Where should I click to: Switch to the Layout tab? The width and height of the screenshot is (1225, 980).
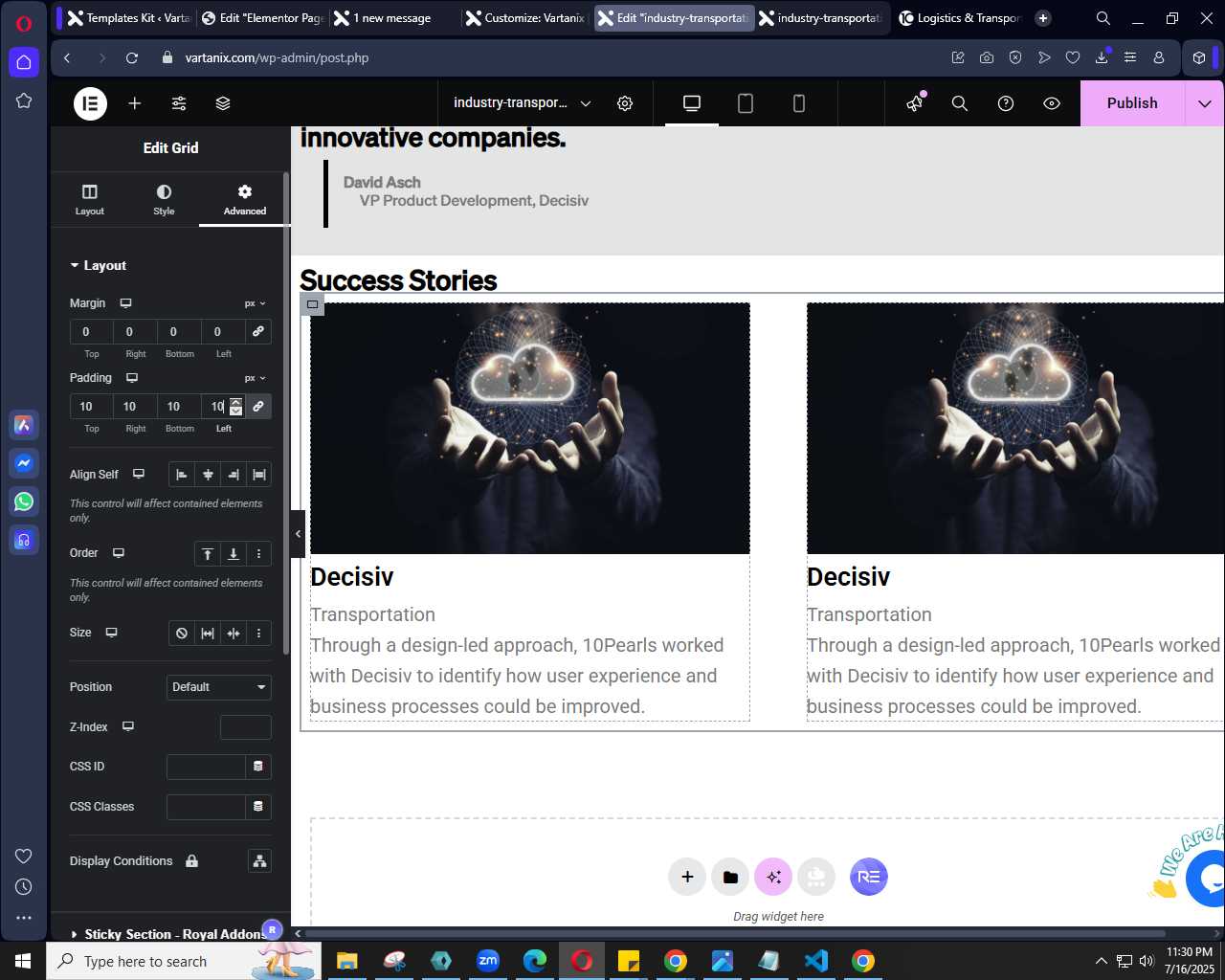pyautogui.click(x=90, y=199)
